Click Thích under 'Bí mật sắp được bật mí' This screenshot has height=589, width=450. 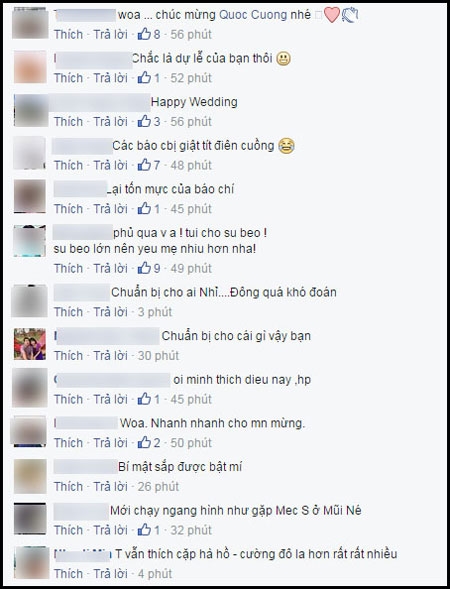click(x=68, y=486)
